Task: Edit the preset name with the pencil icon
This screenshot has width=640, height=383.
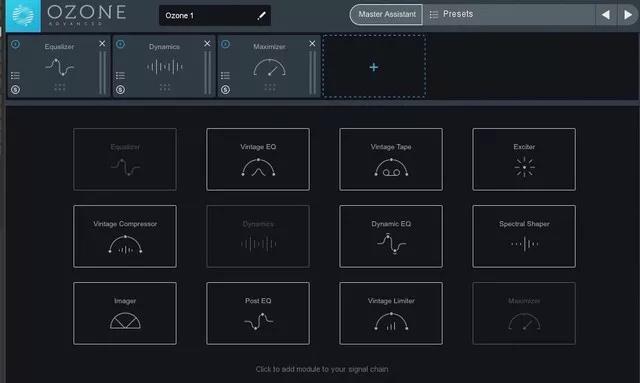Action: 261,16
